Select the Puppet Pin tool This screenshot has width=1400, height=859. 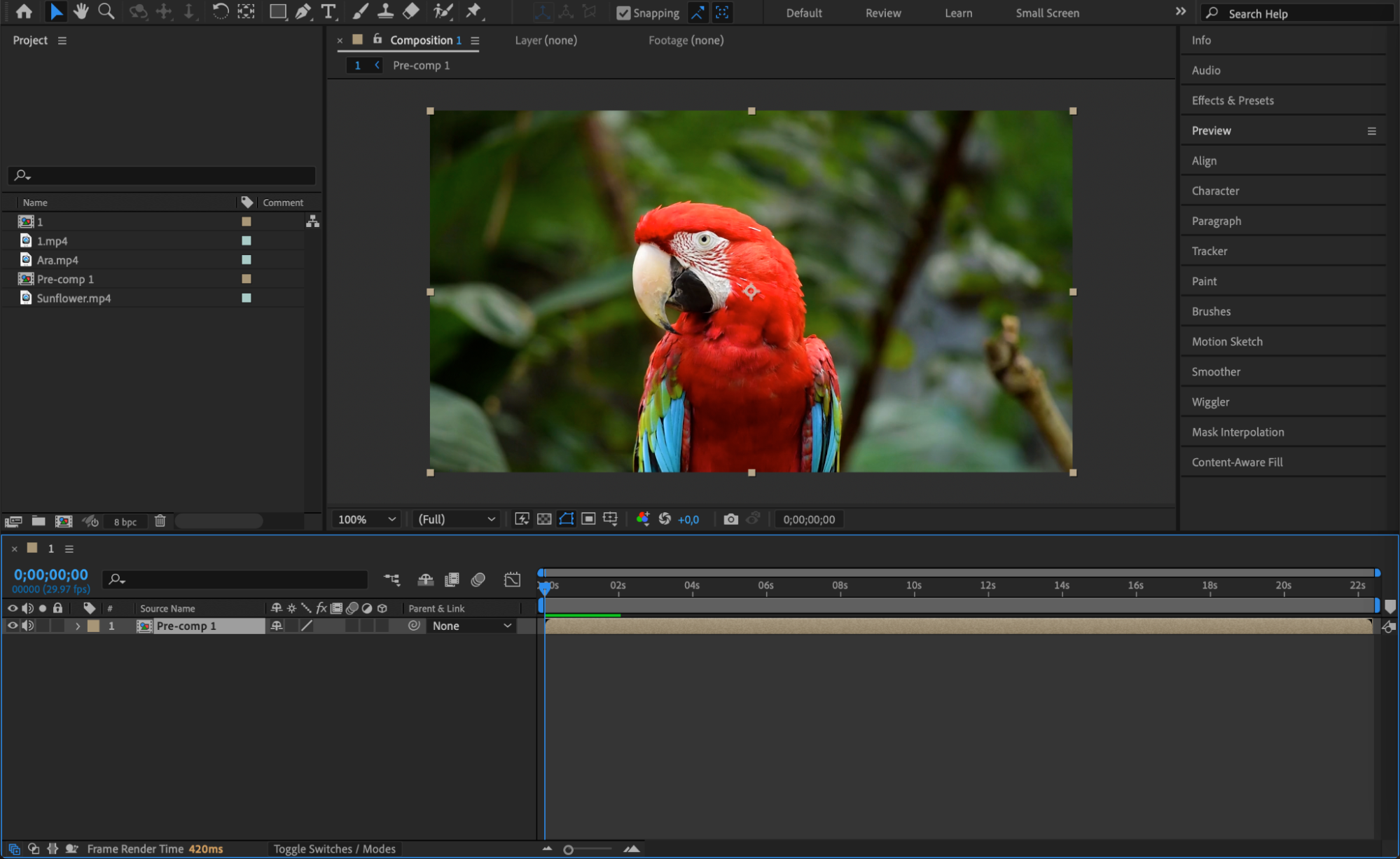[x=474, y=11]
